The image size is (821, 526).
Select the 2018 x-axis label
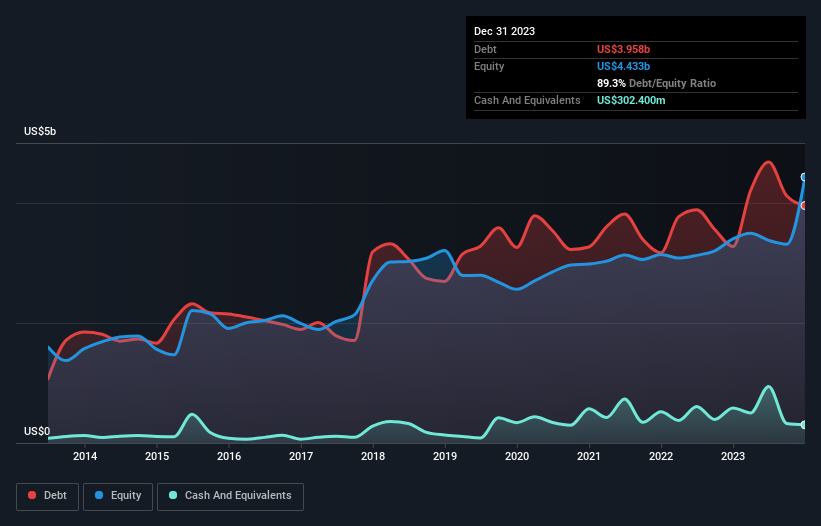pyautogui.click(x=373, y=456)
